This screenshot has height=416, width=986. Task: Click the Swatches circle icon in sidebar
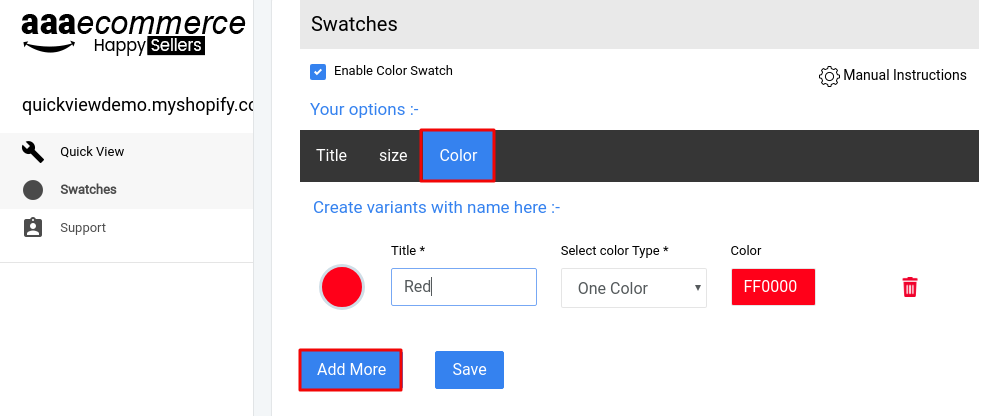point(33,190)
